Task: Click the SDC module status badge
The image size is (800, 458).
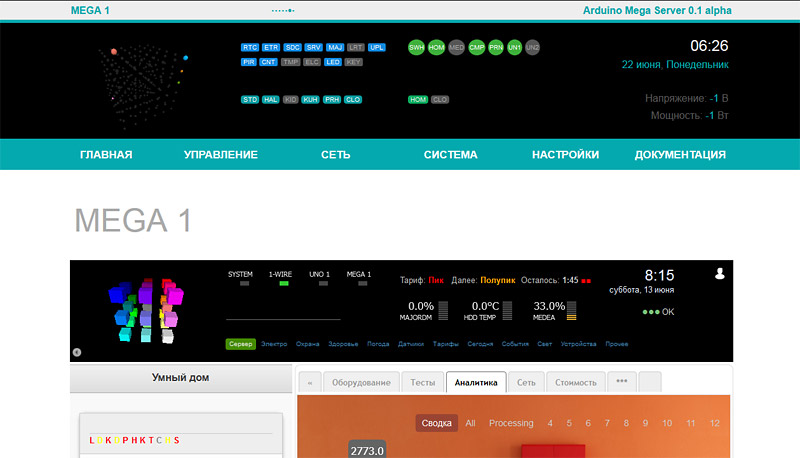Action: pyautogui.click(x=292, y=47)
